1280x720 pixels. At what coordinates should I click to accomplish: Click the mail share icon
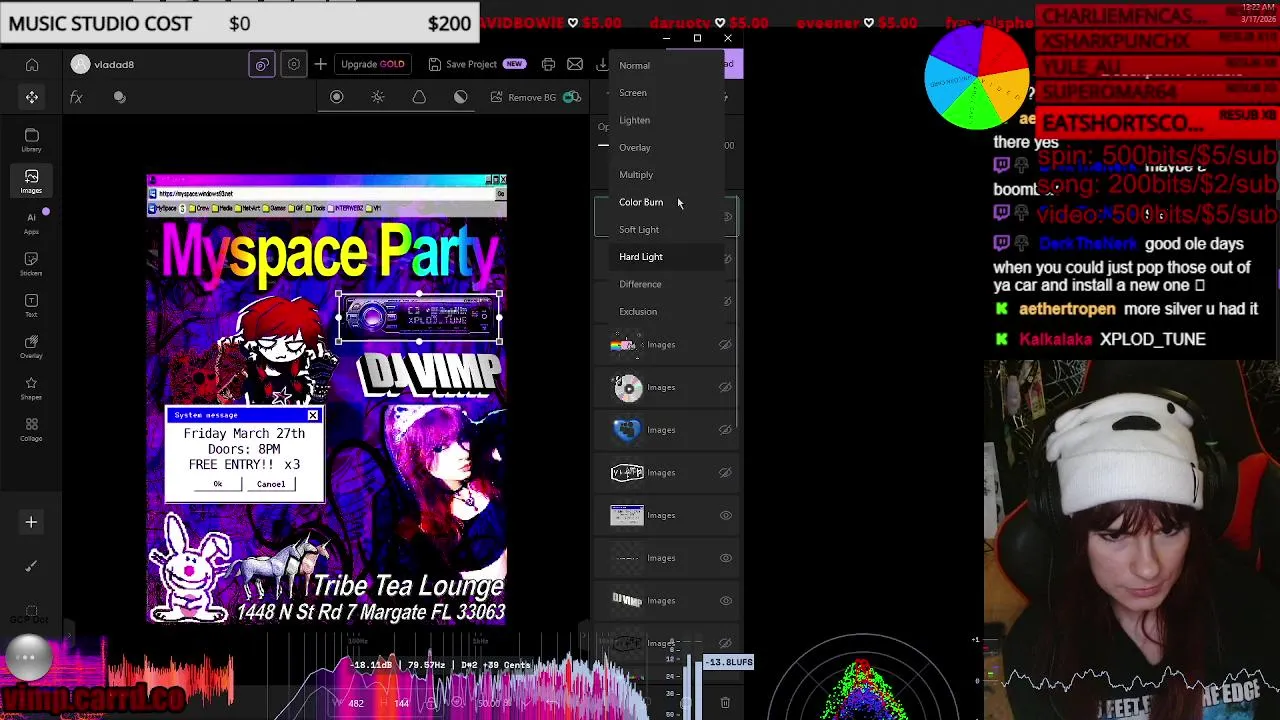575,64
